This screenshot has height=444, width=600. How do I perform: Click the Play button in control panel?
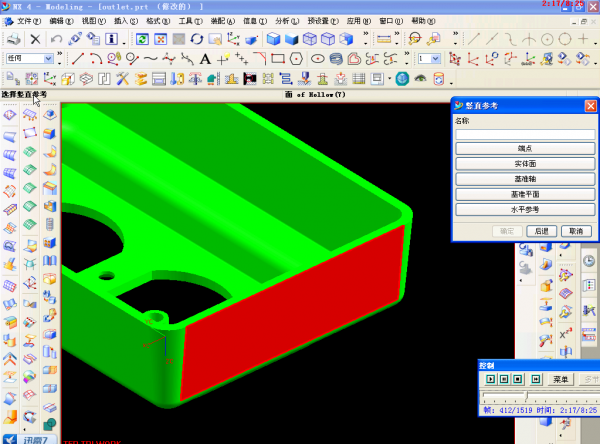point(491,379)
